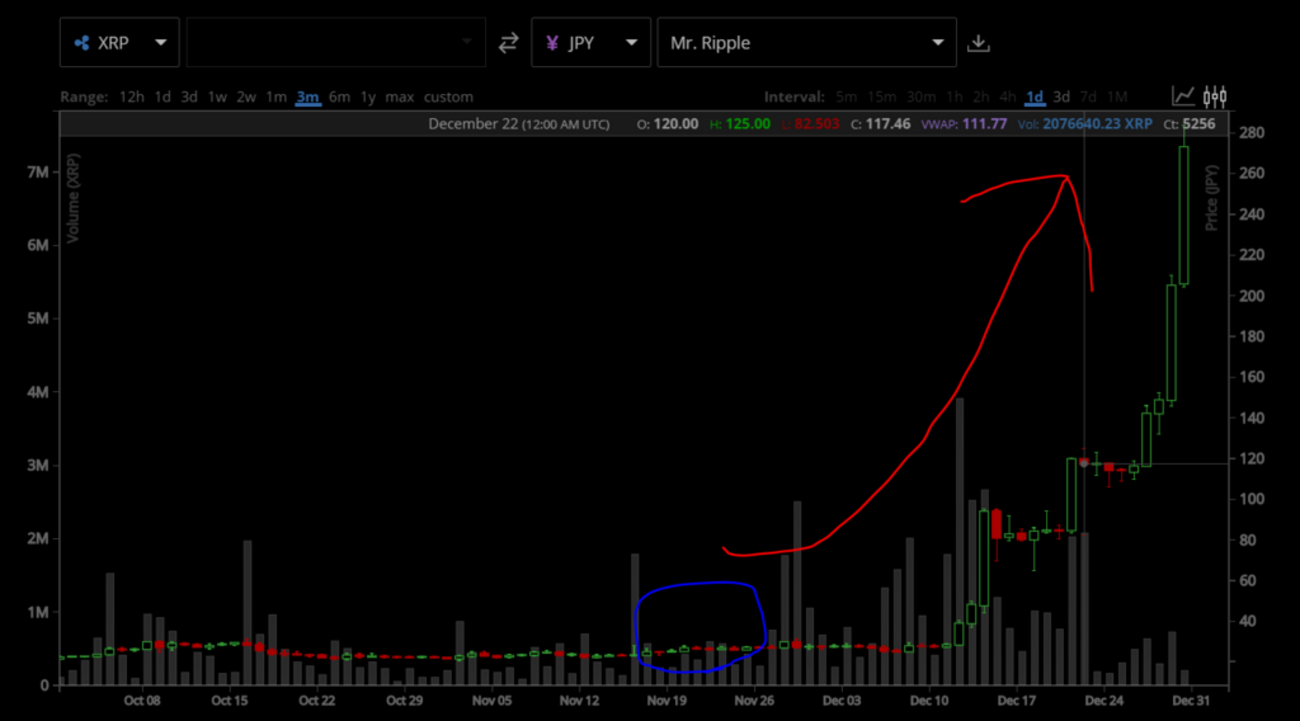1300x721 pixels.
Task: Click the 40 price axis label
Action: [1249, 621]
